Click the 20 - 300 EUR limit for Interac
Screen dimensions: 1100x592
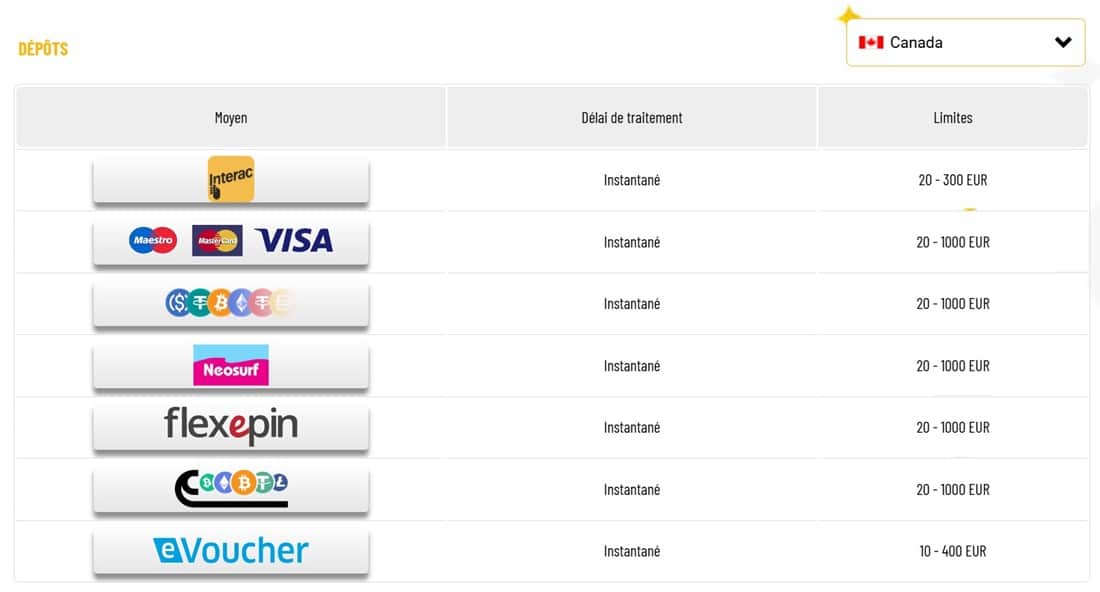tap(953, 180)
